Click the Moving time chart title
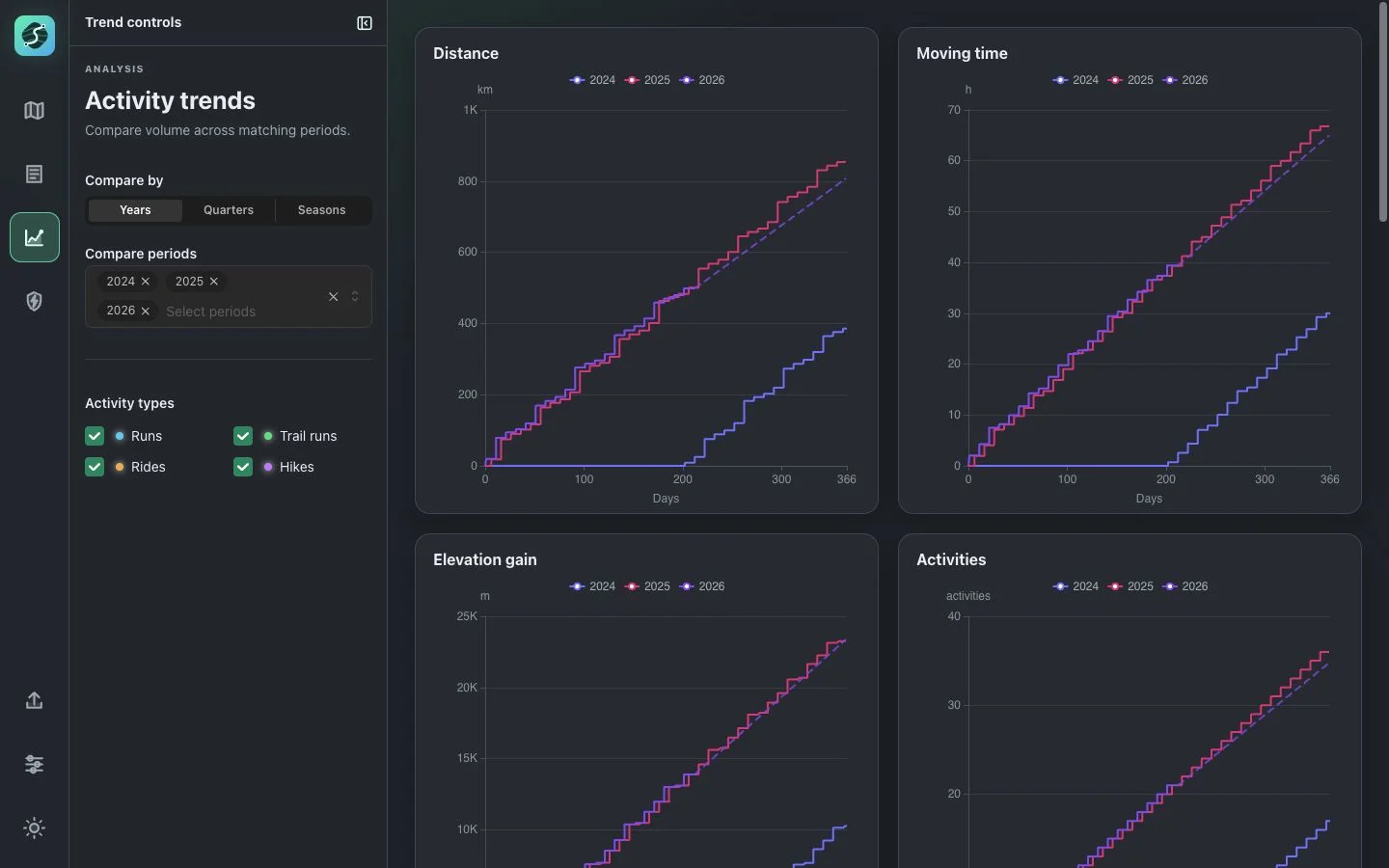1389x868 pixels. click(962, 54)
